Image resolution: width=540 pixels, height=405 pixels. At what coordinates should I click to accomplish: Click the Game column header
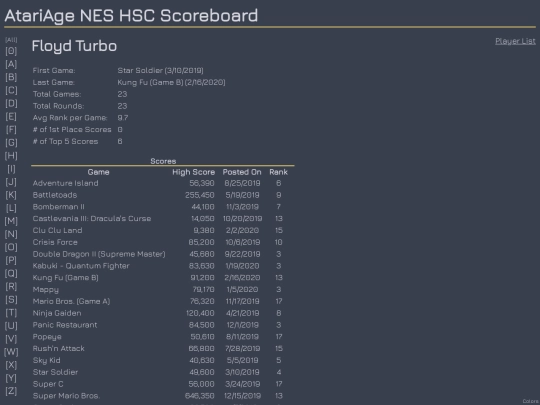tap(98, 172)
